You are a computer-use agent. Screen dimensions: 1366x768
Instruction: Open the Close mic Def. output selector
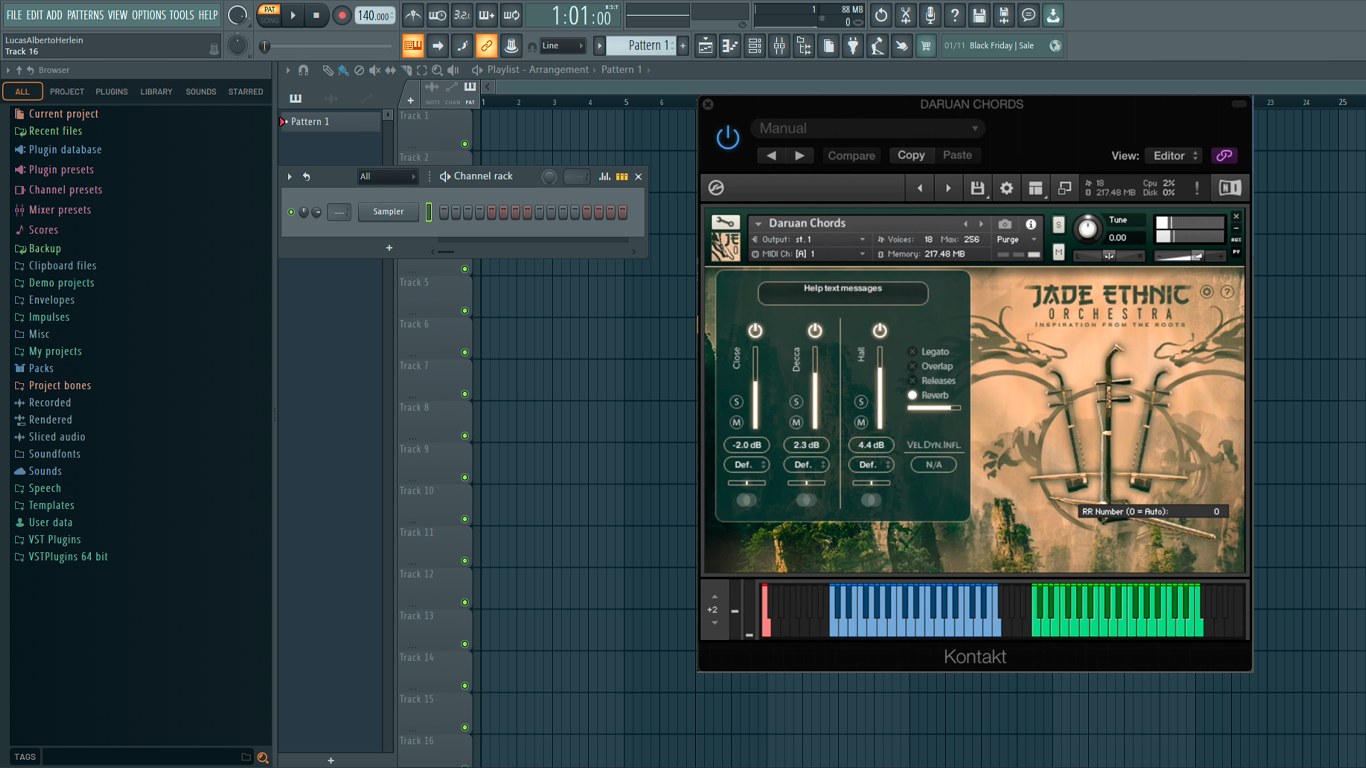pyautogui.click(x=747, y=465)
